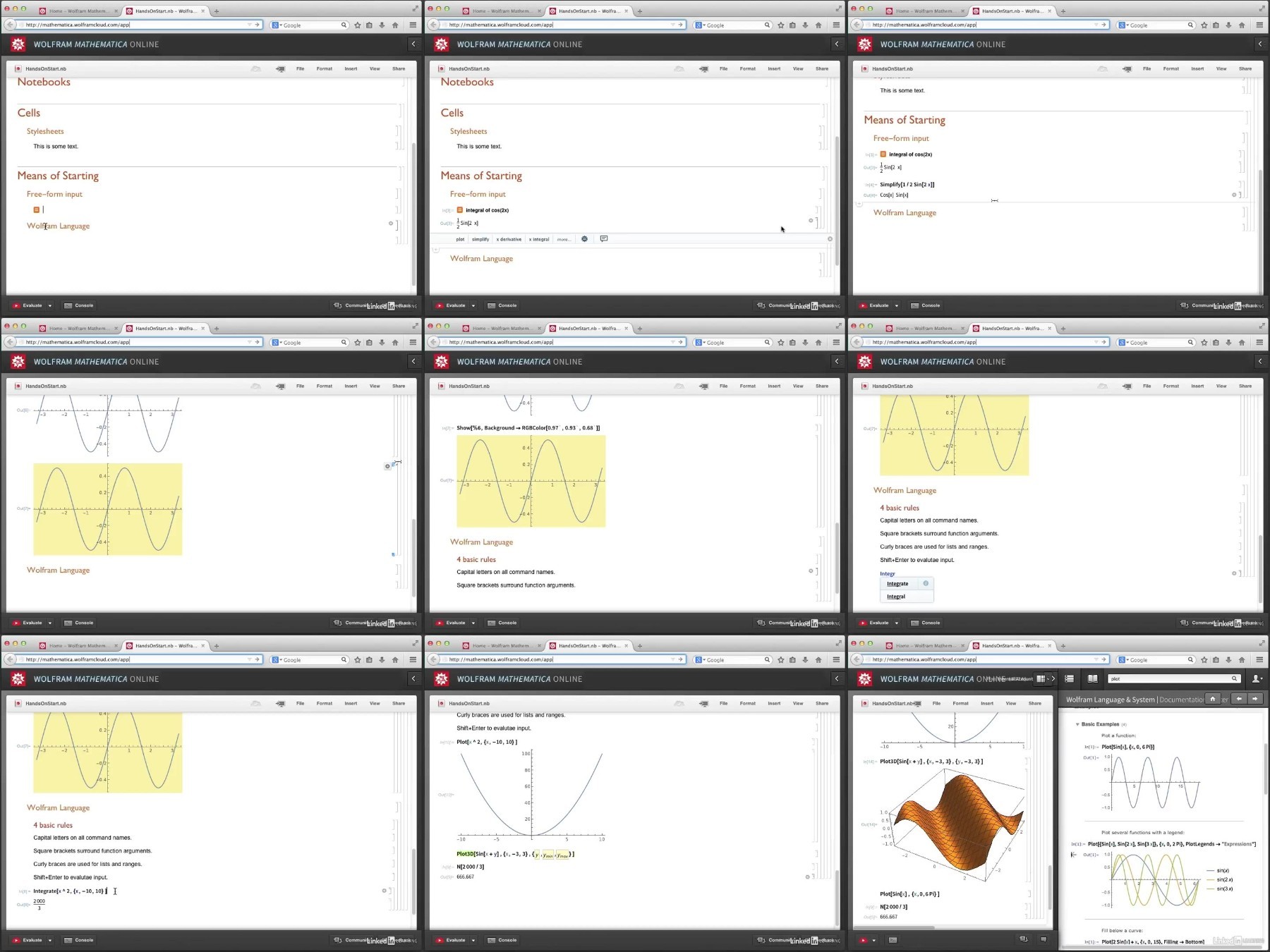Click downloads arrow in browser showing the parabola plot
This screenshot has width=1270, height=952.
(805, 660)
